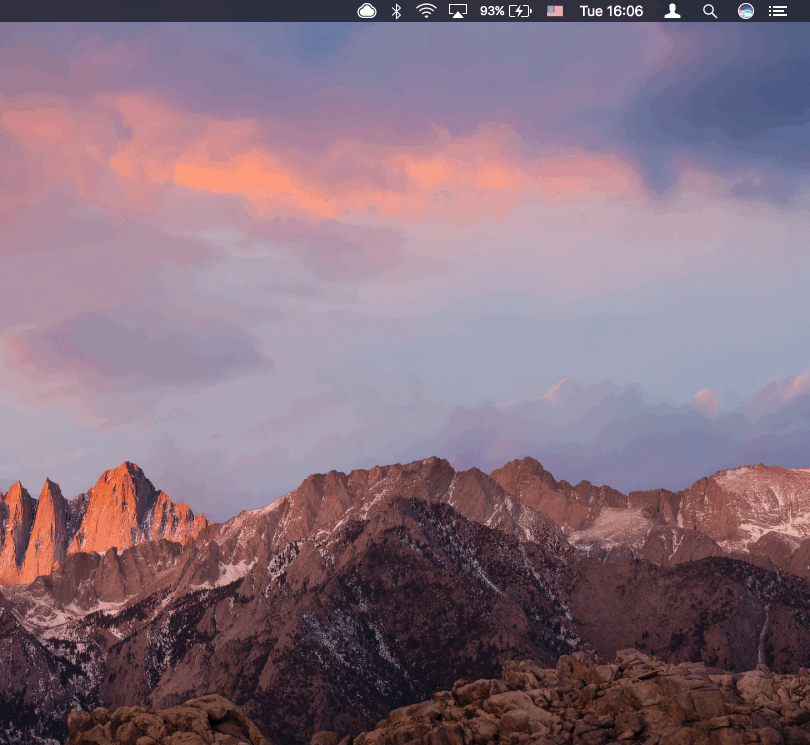Open the Bluetooth menu
This screenshot has width=810, height=745.
click(396, 11)
